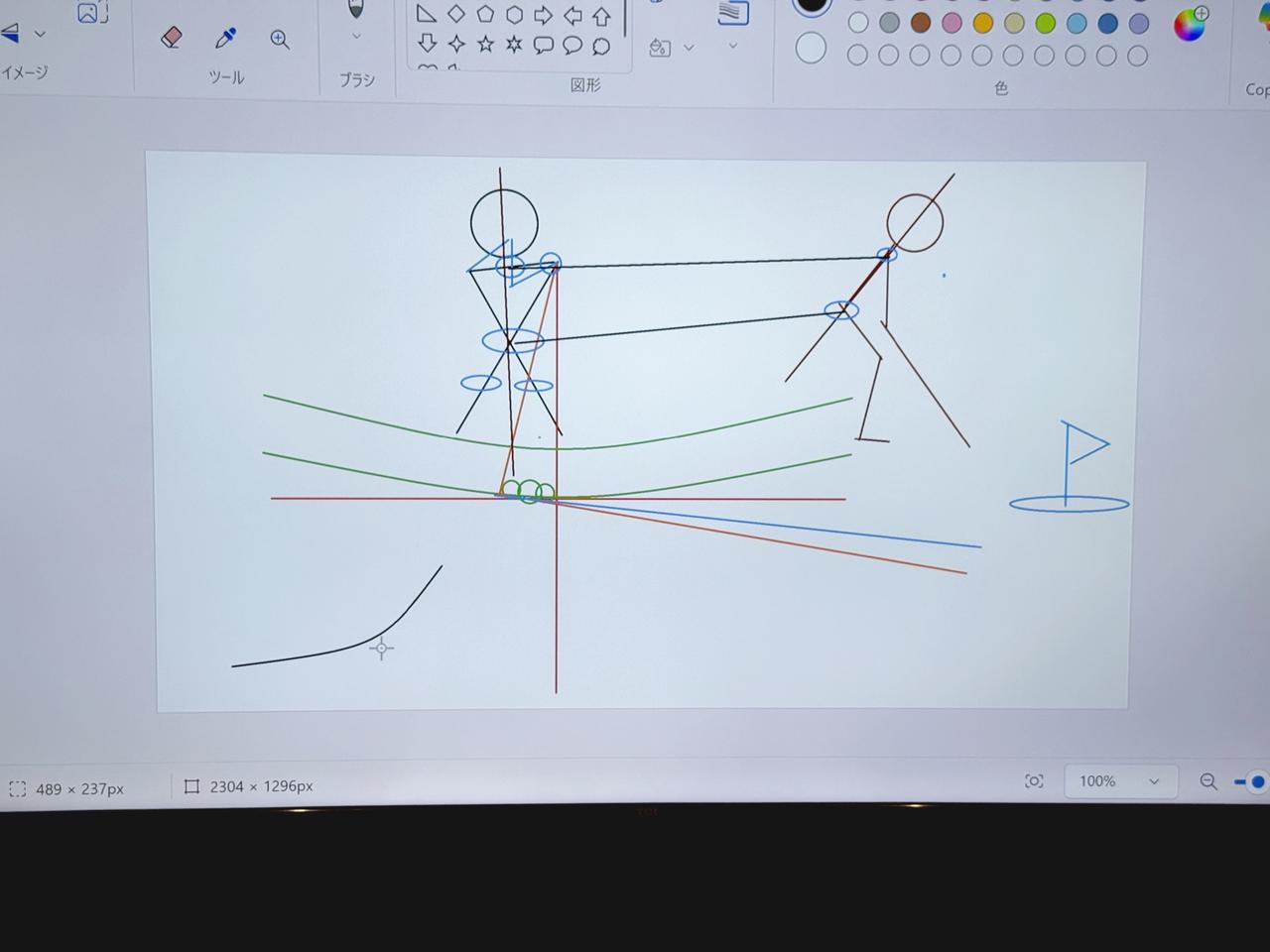Pick the Color picker eyedropper tool

(225, 39)
